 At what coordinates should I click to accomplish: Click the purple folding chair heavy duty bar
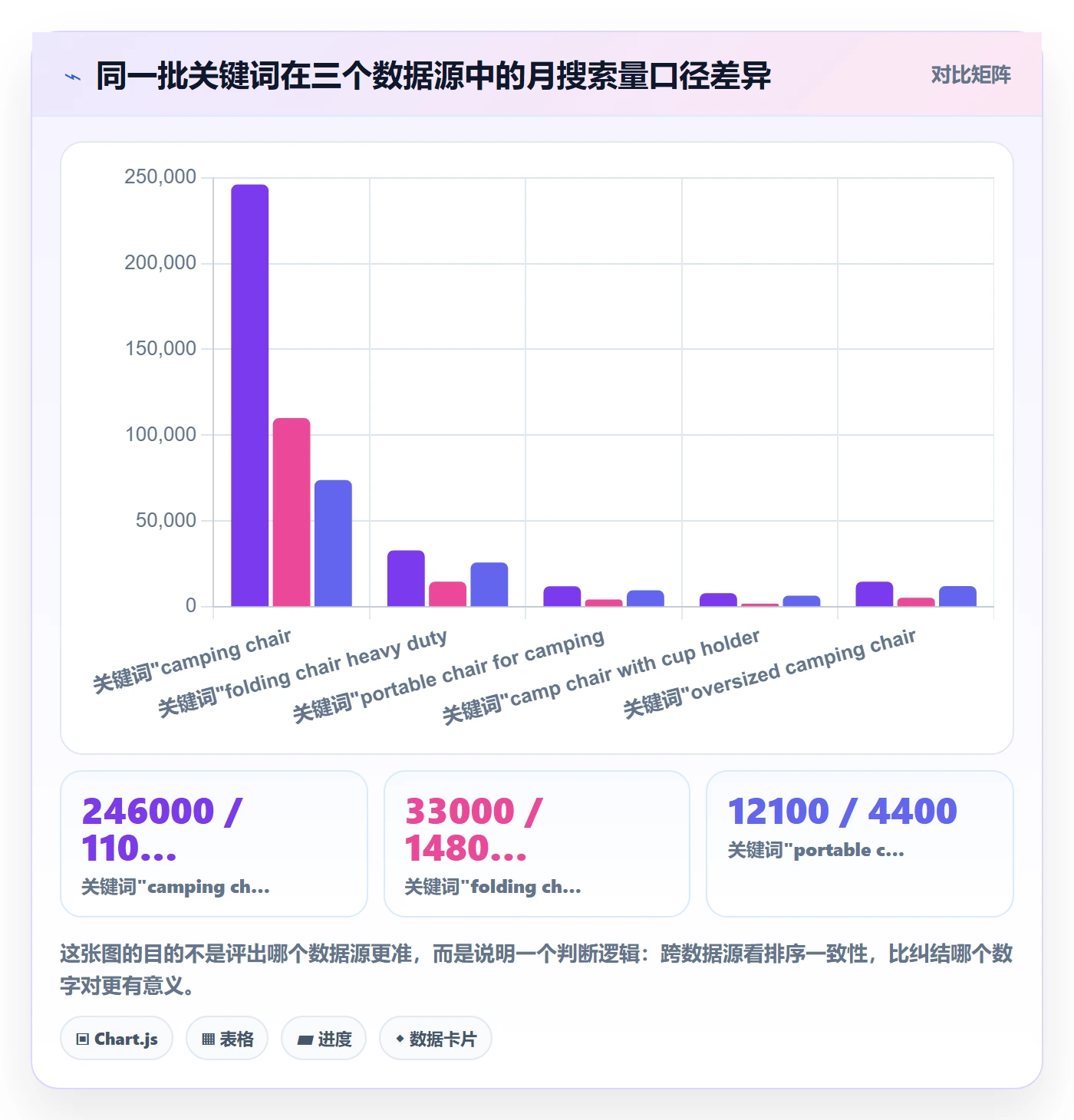pos(406,578)
